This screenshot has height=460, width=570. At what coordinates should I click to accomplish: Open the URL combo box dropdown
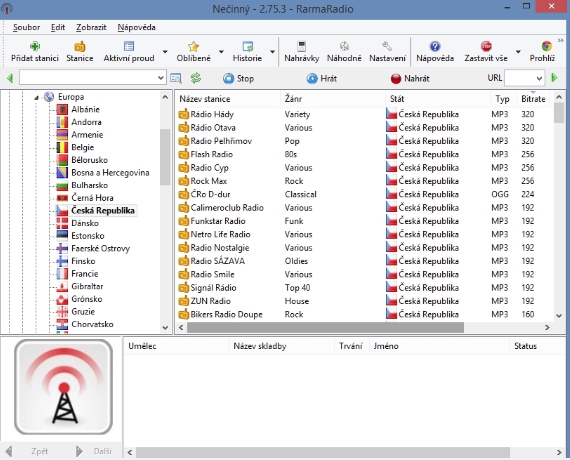[539, 78]
